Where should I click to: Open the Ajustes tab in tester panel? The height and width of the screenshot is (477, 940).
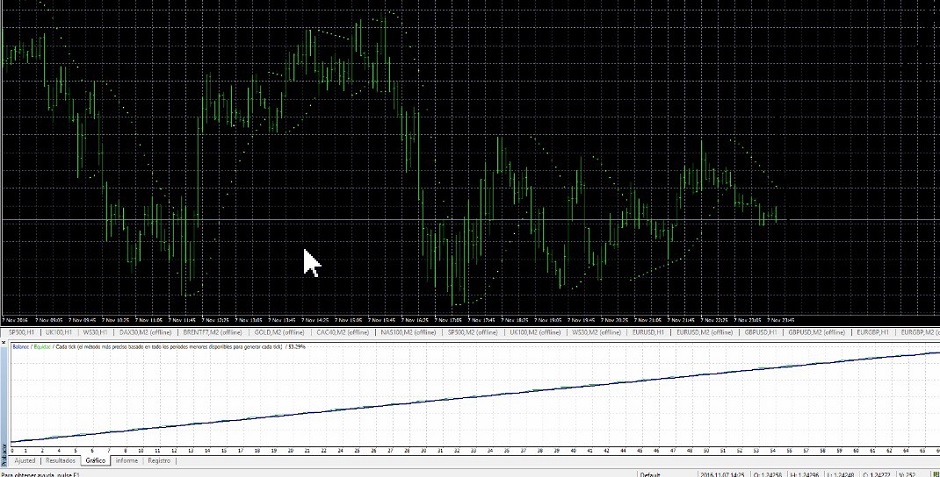tap(25, 461)
